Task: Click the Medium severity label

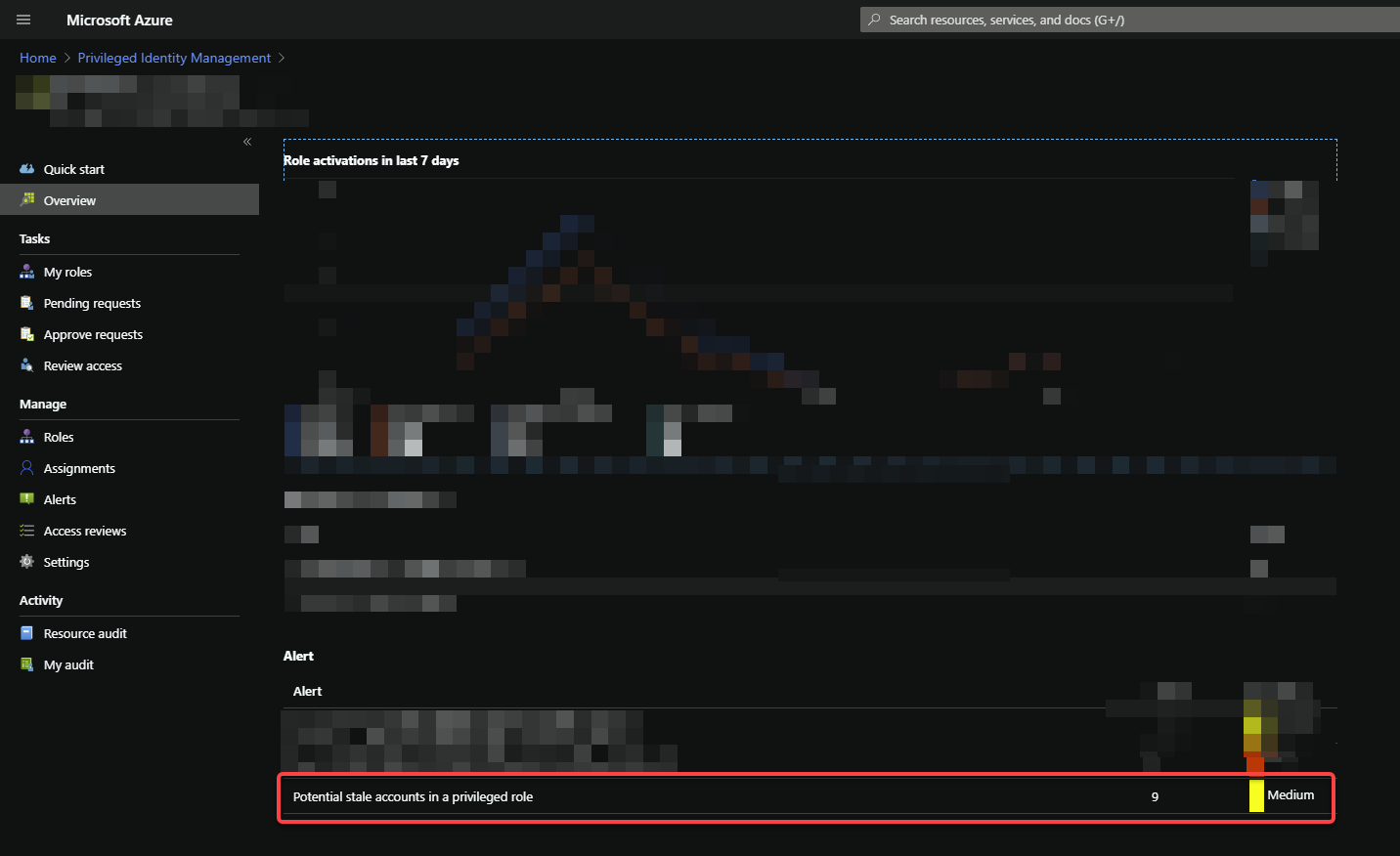Action: click(x=1291, y=794)
